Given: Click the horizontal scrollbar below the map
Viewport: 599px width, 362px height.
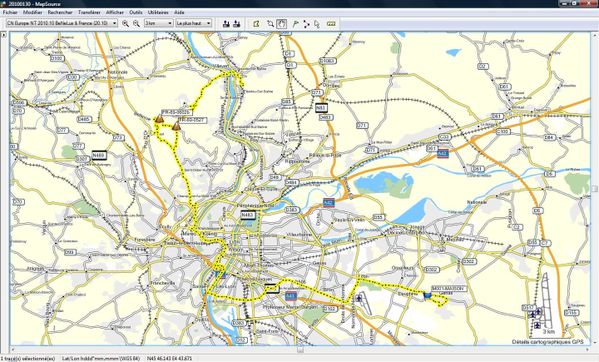Looking at the screenshot, I should (x=300, y=349).
